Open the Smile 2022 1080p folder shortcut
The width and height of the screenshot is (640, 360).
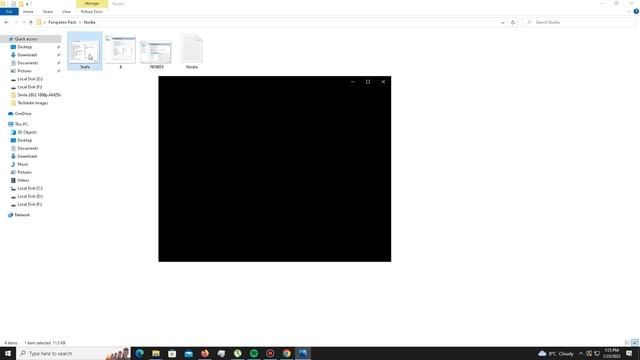tap(39, 95)
